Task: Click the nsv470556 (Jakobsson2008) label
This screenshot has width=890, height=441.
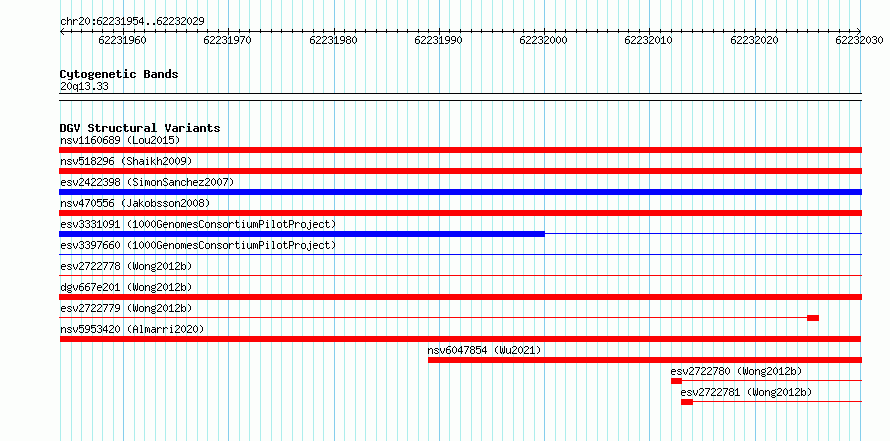Action: tap(135, 203)
